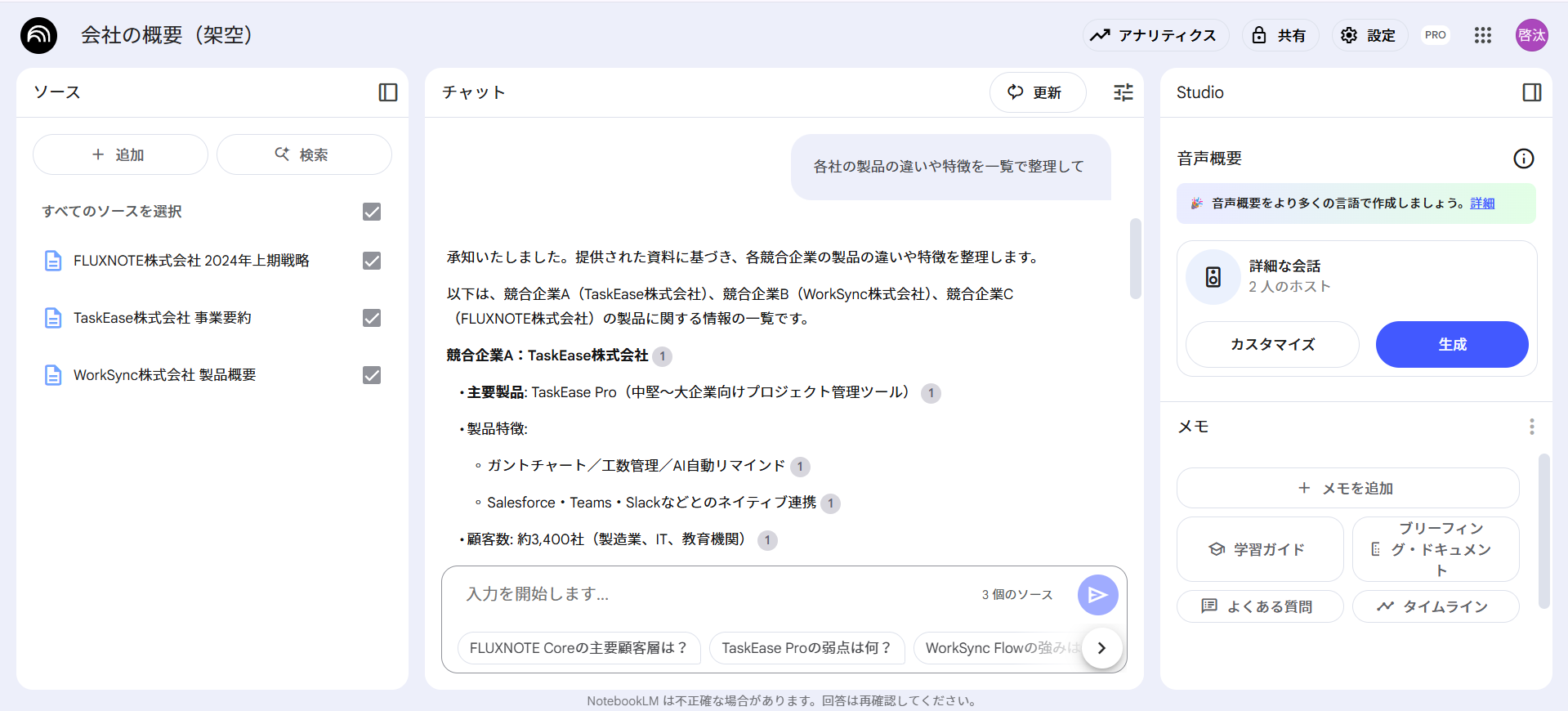Click citation 1 after ガントチャート line

point(800,467)
